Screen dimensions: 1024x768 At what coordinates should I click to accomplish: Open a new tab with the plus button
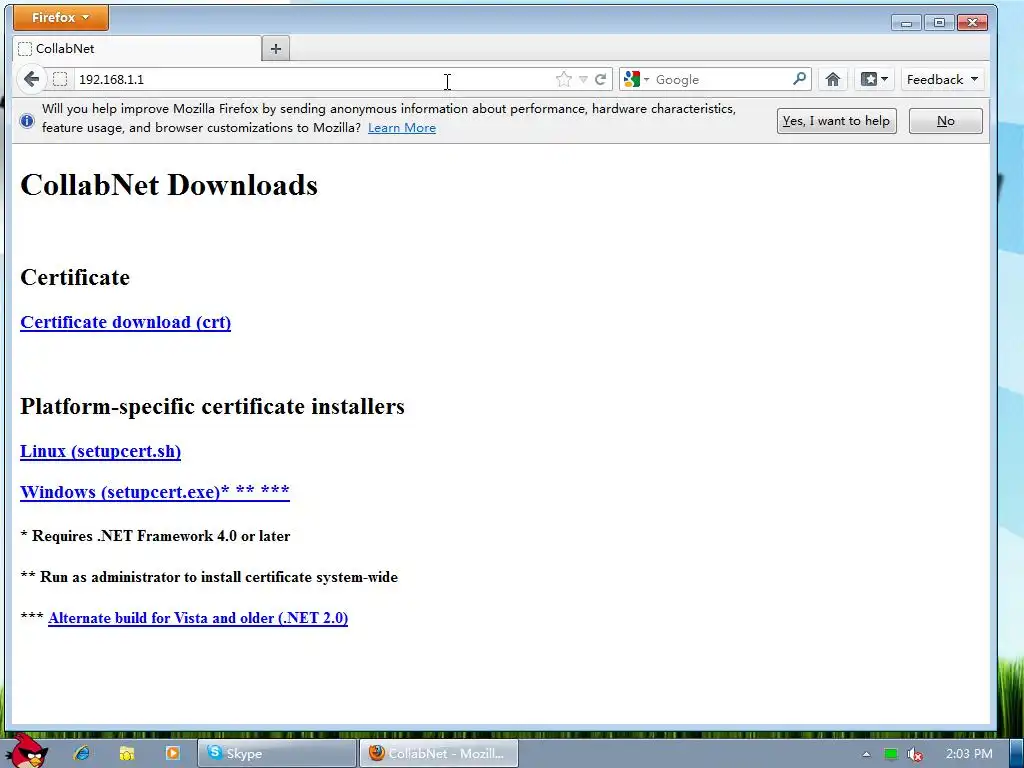(276, 48)
